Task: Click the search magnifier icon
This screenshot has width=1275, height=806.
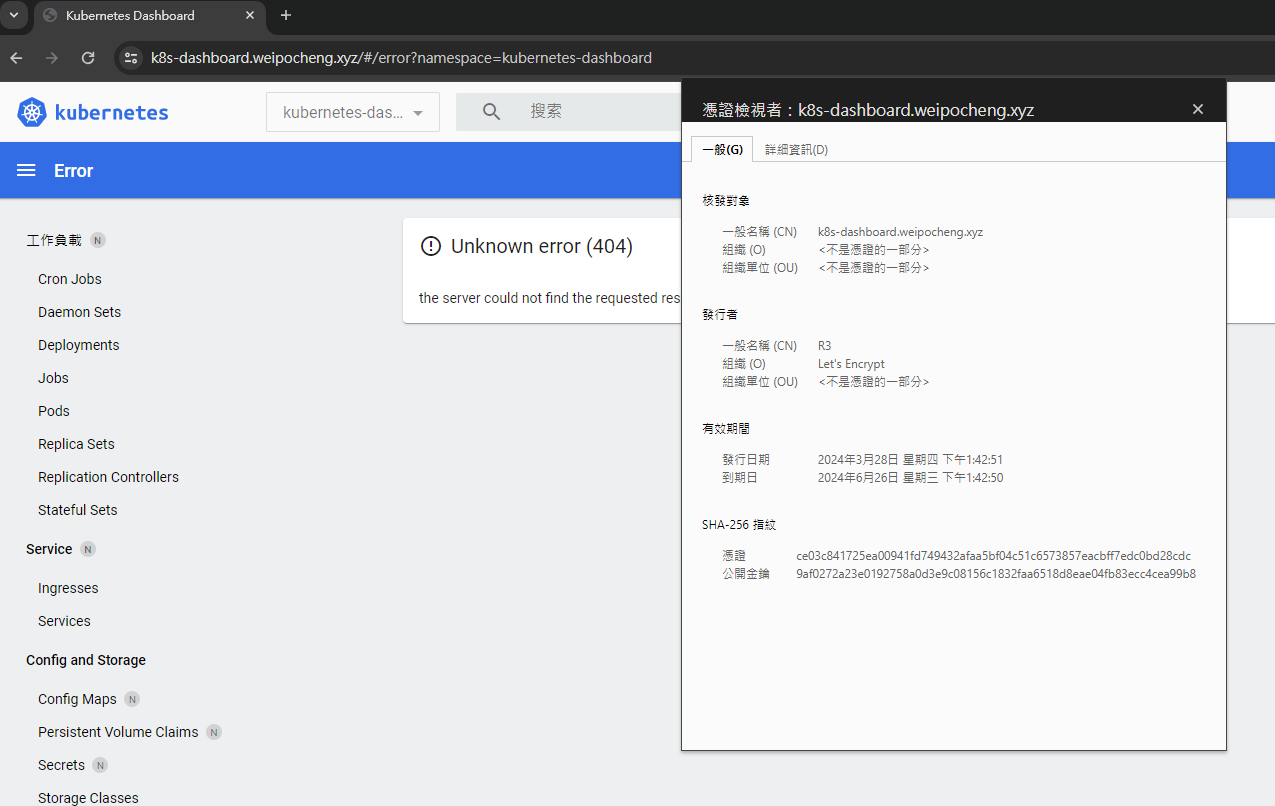Action: tap(491, 112)
